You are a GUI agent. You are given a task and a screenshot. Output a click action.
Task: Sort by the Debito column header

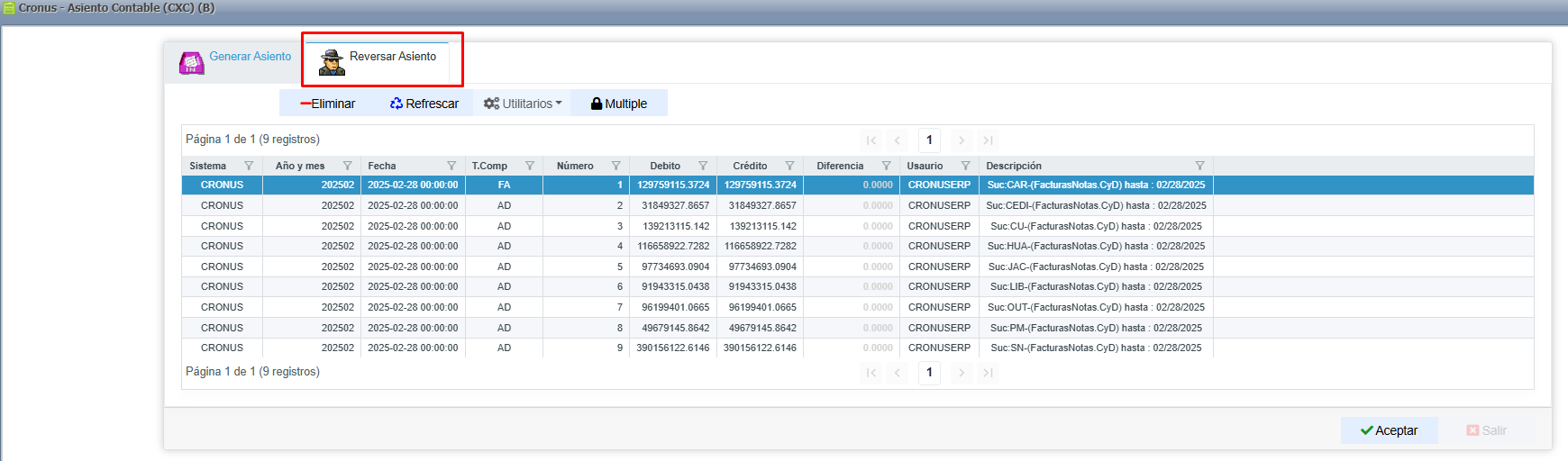coord(665,166)
